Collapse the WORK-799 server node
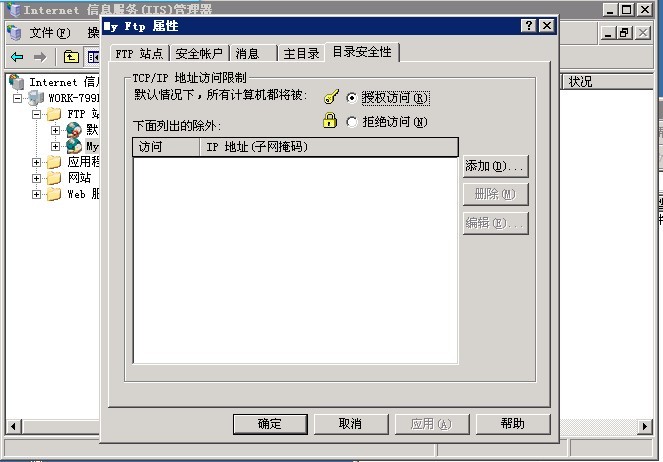This screenshot has height=462, width=663. click(17, 98)
